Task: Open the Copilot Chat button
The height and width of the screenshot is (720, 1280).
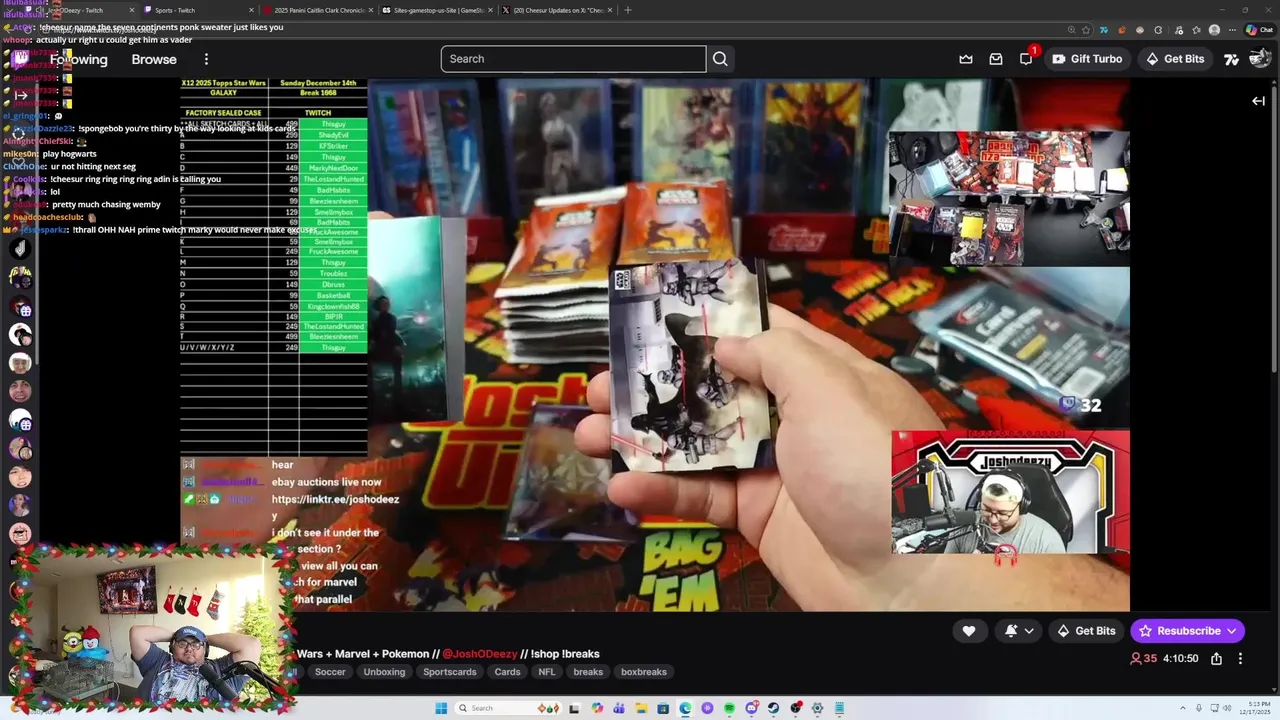Action: tap(1258, 30)
